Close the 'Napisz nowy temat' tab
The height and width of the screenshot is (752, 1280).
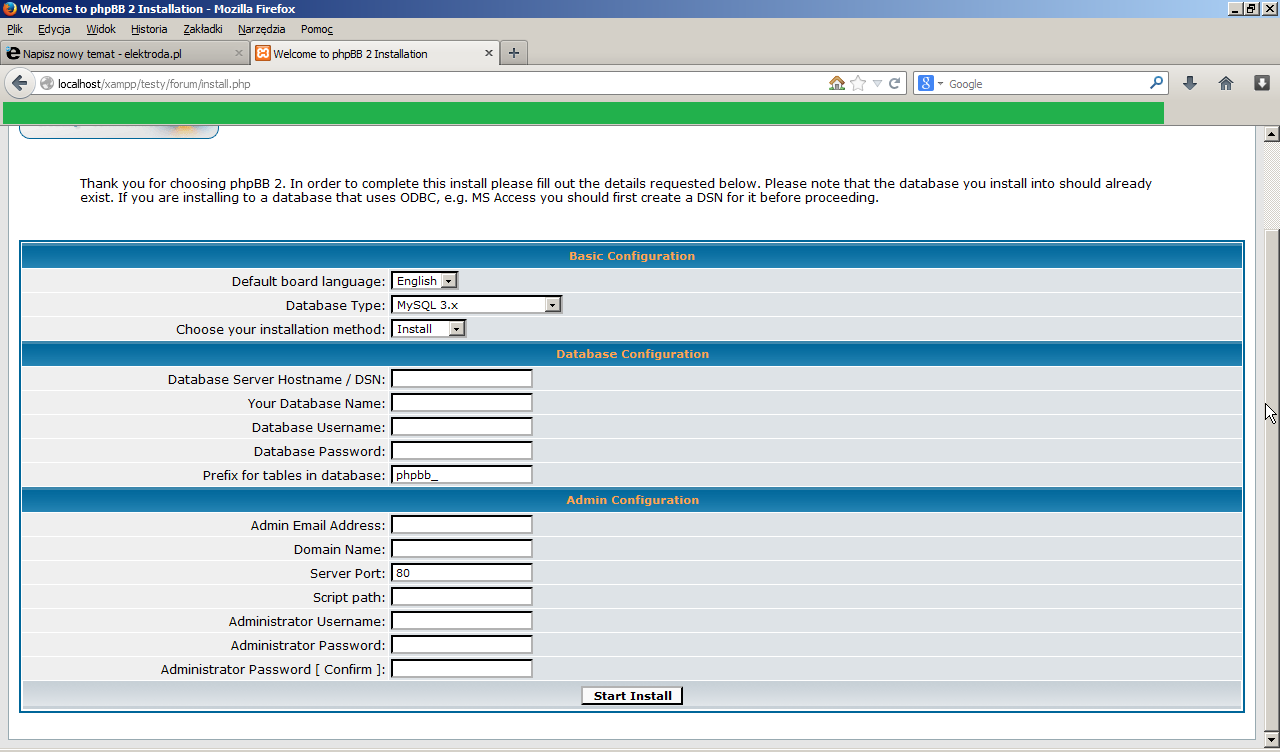click(239, 53)
